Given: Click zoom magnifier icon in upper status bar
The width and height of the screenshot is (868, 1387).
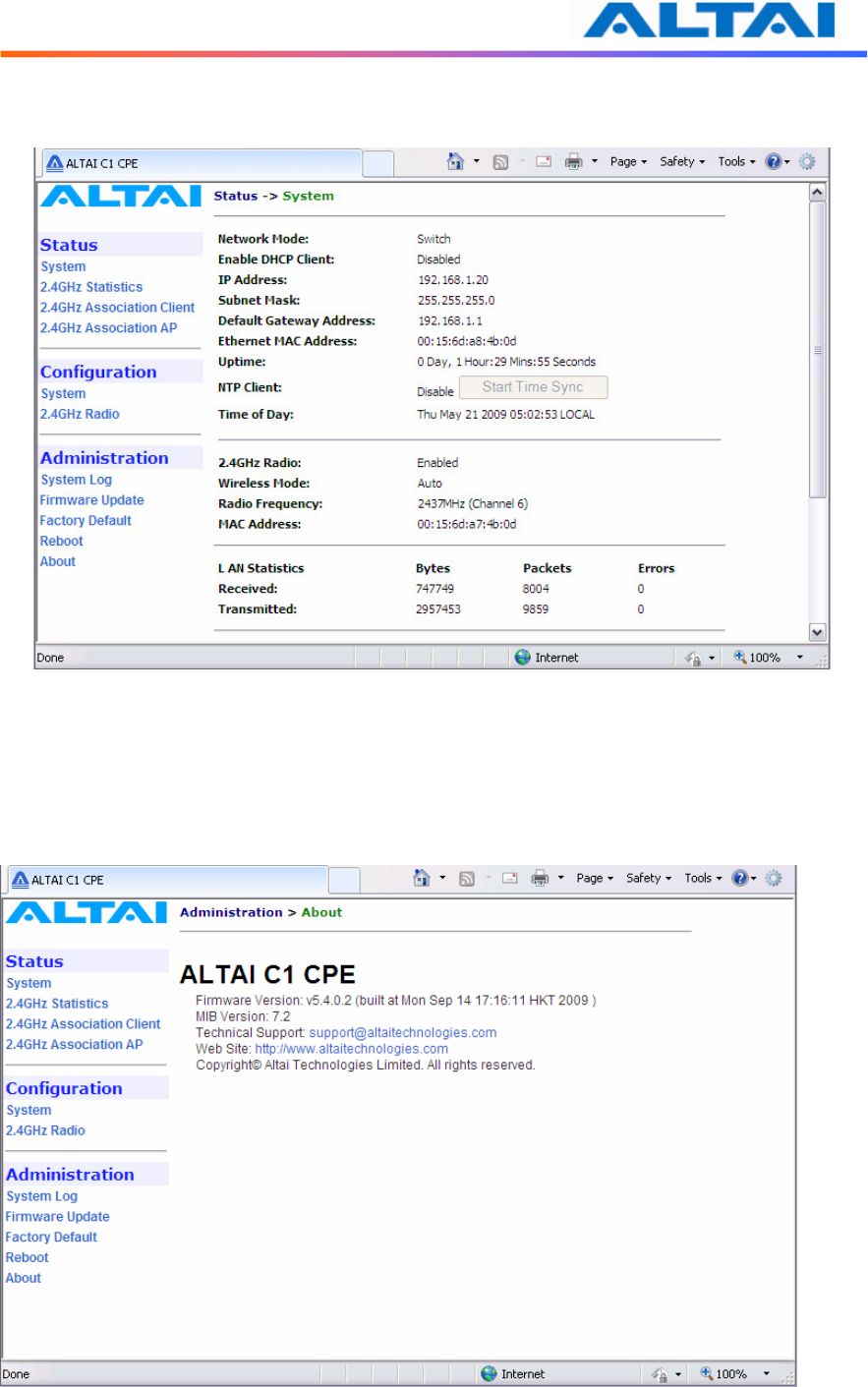Looking at the screenshot, I should click(740, 658).
